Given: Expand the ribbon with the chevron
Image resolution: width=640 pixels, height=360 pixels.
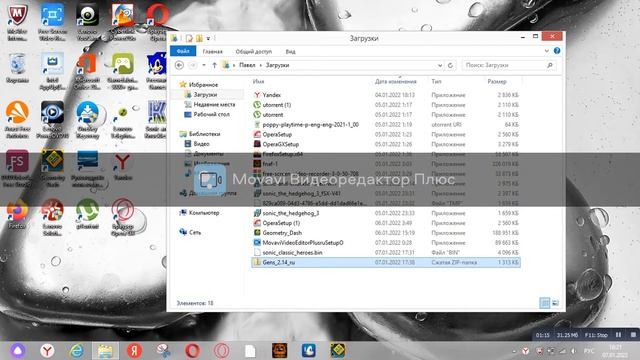Looking at the screenshot, I should click(x=547, y=51).
